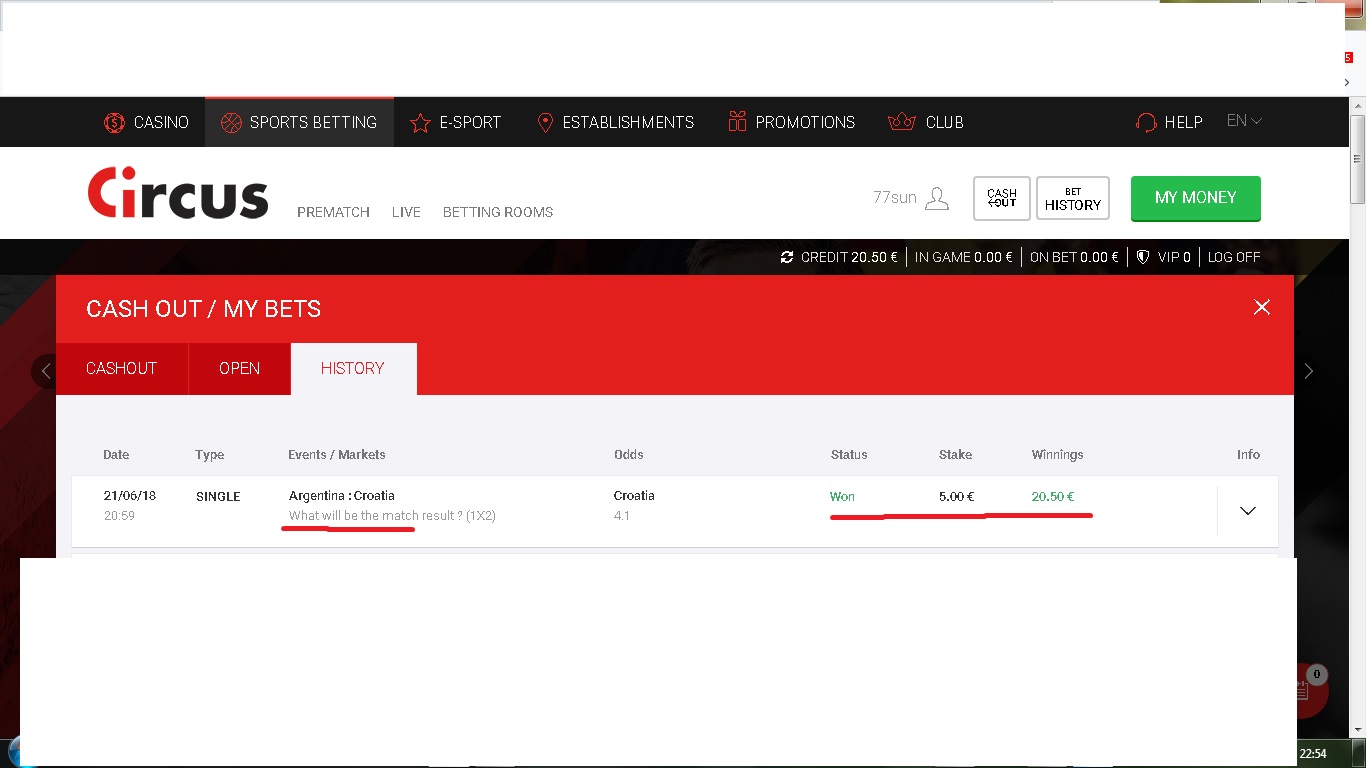Screen dimensions: 1366x768
Task: Open the Bet History button
Action: [1073, 198]
